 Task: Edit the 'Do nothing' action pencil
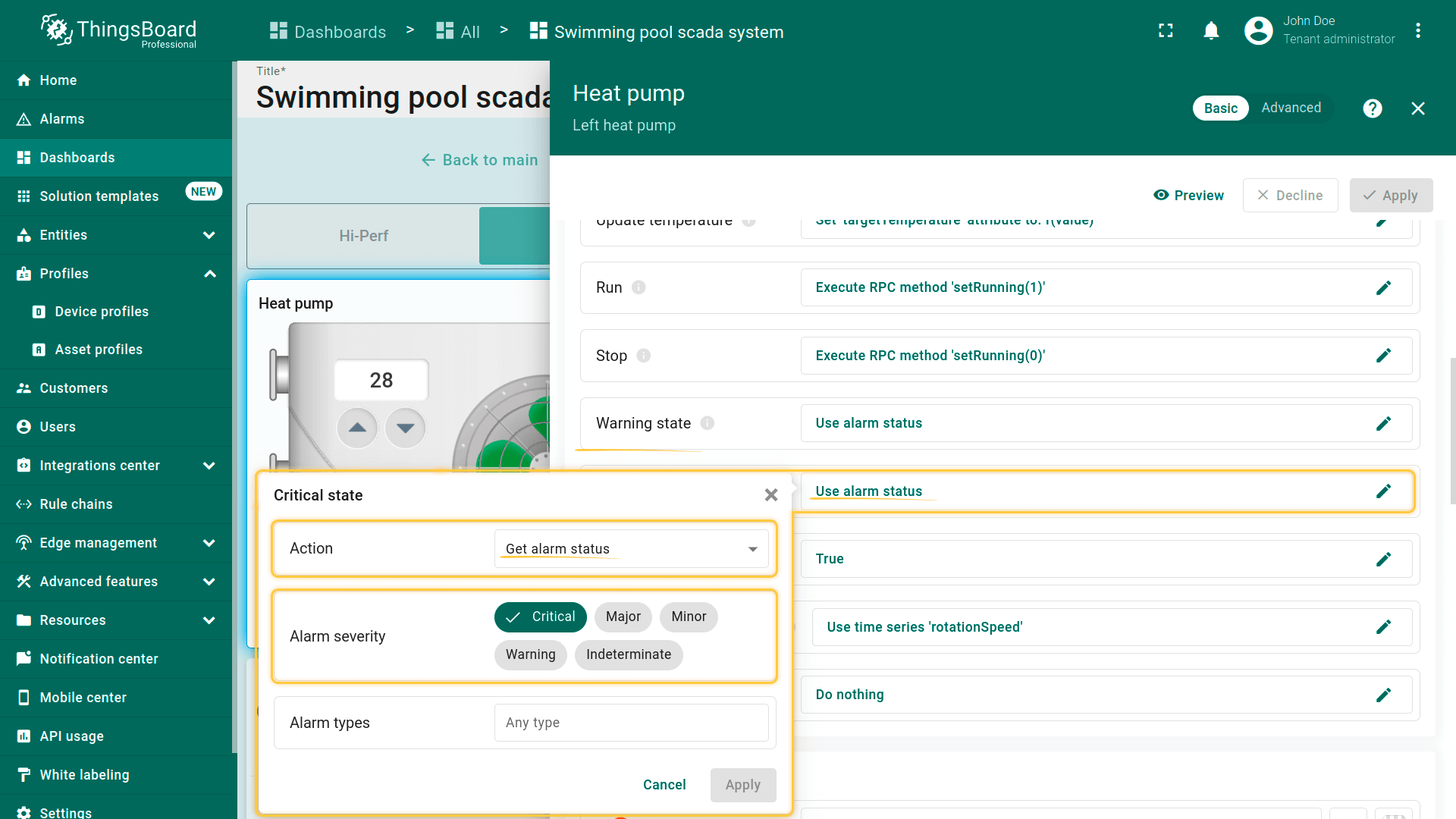1383,695
